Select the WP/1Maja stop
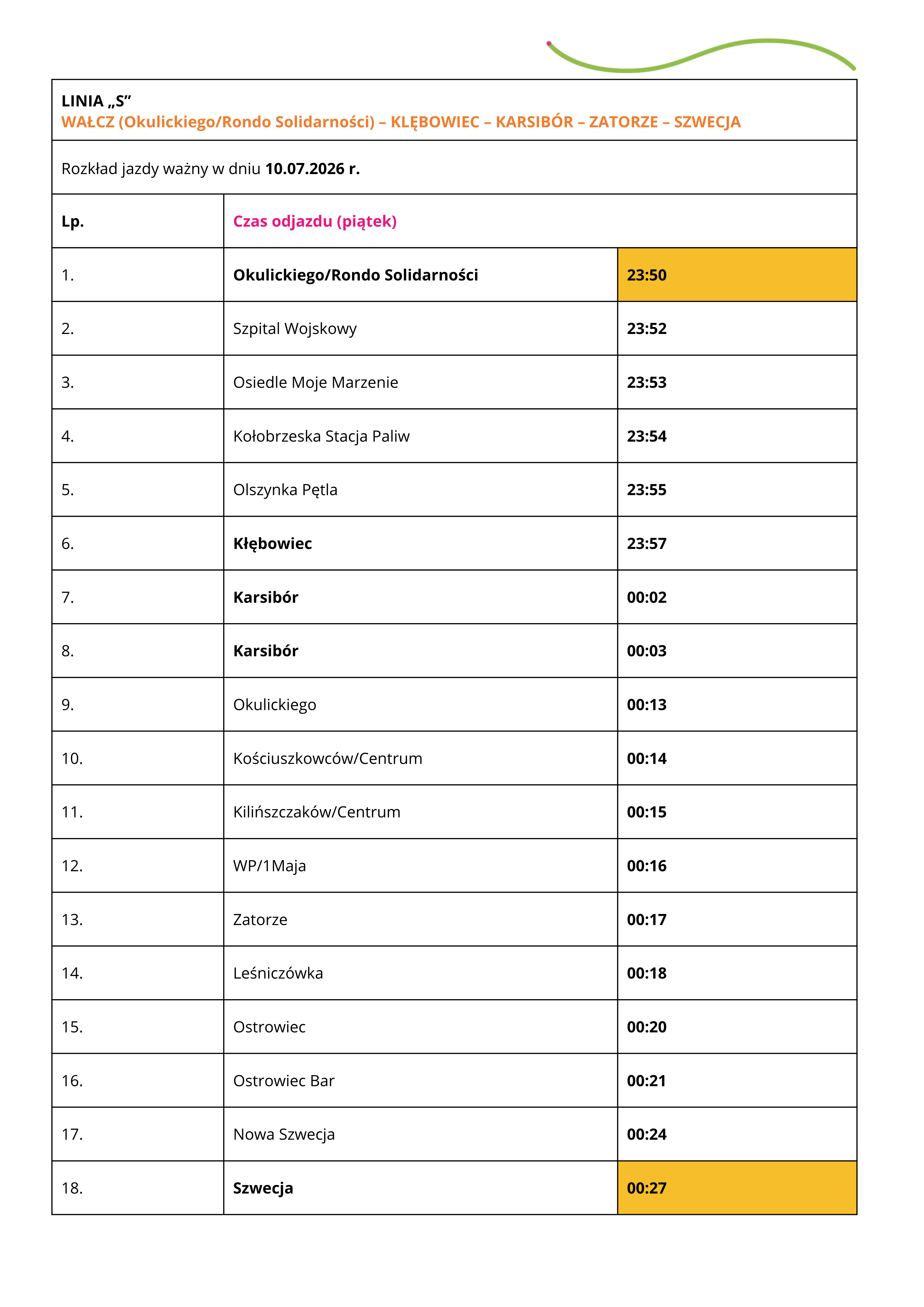 click(269, 866)
